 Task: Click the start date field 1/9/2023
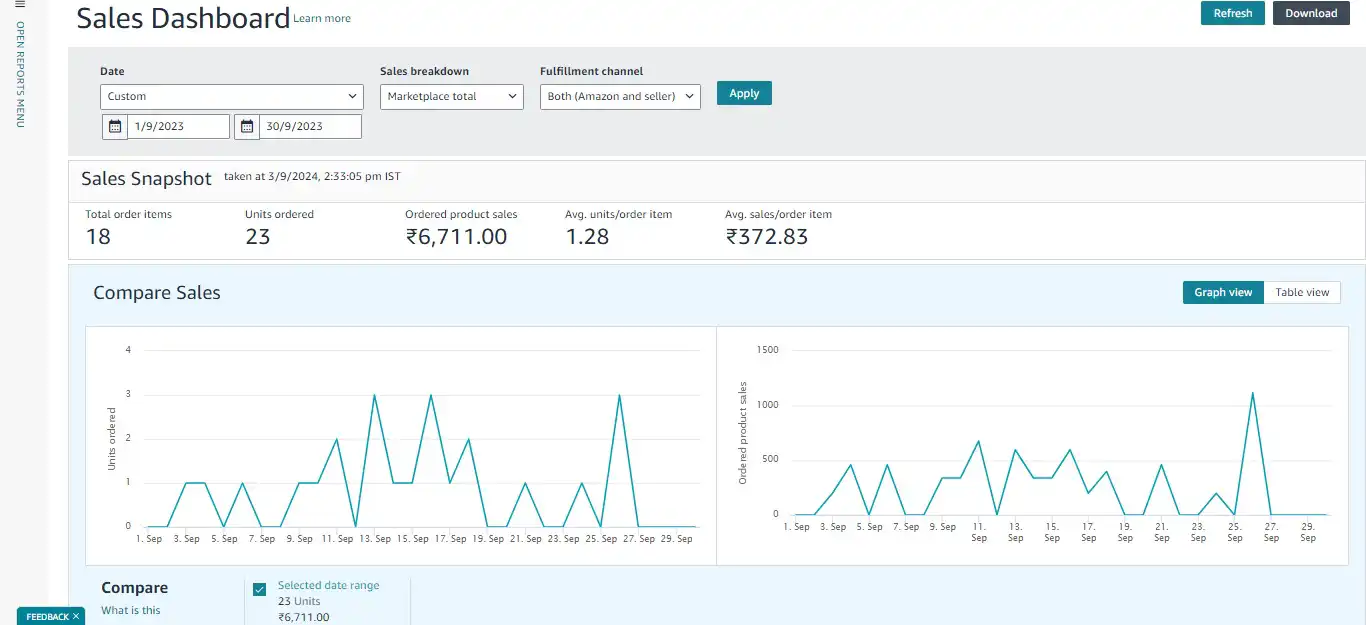pyautogui.click(x=178, y=126)
